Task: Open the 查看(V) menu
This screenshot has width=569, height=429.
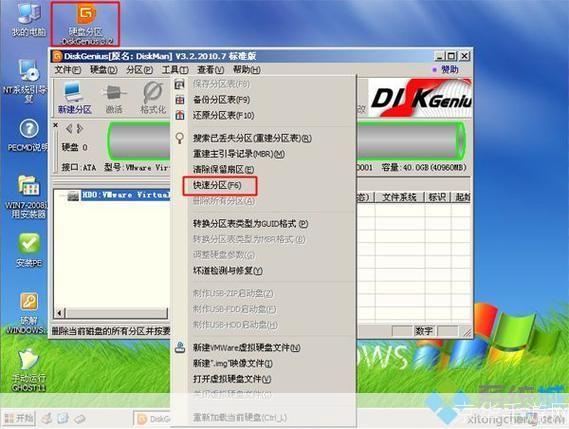Action: (x=210, y=69)
